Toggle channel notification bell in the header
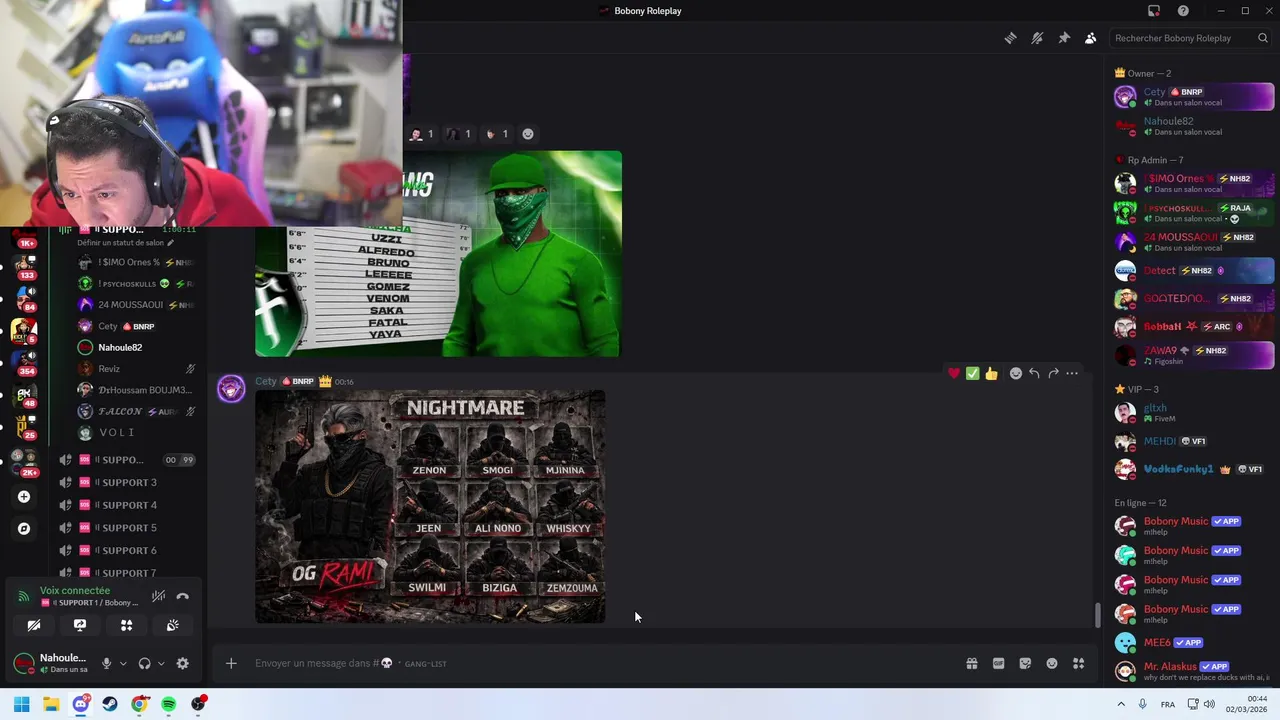This screenshot has height=720, width=1280. coord(1037,38)
